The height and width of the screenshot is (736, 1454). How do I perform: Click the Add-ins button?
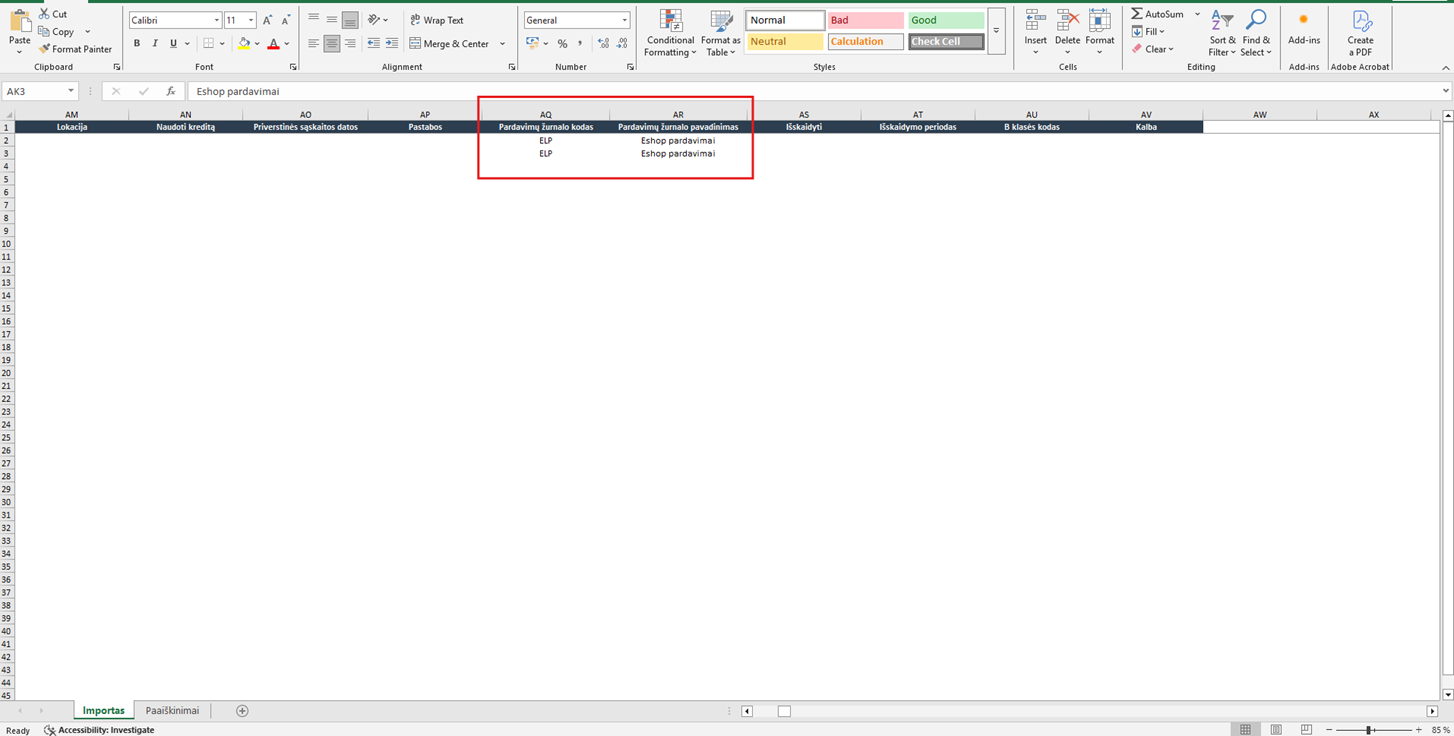click(1304, 28)
